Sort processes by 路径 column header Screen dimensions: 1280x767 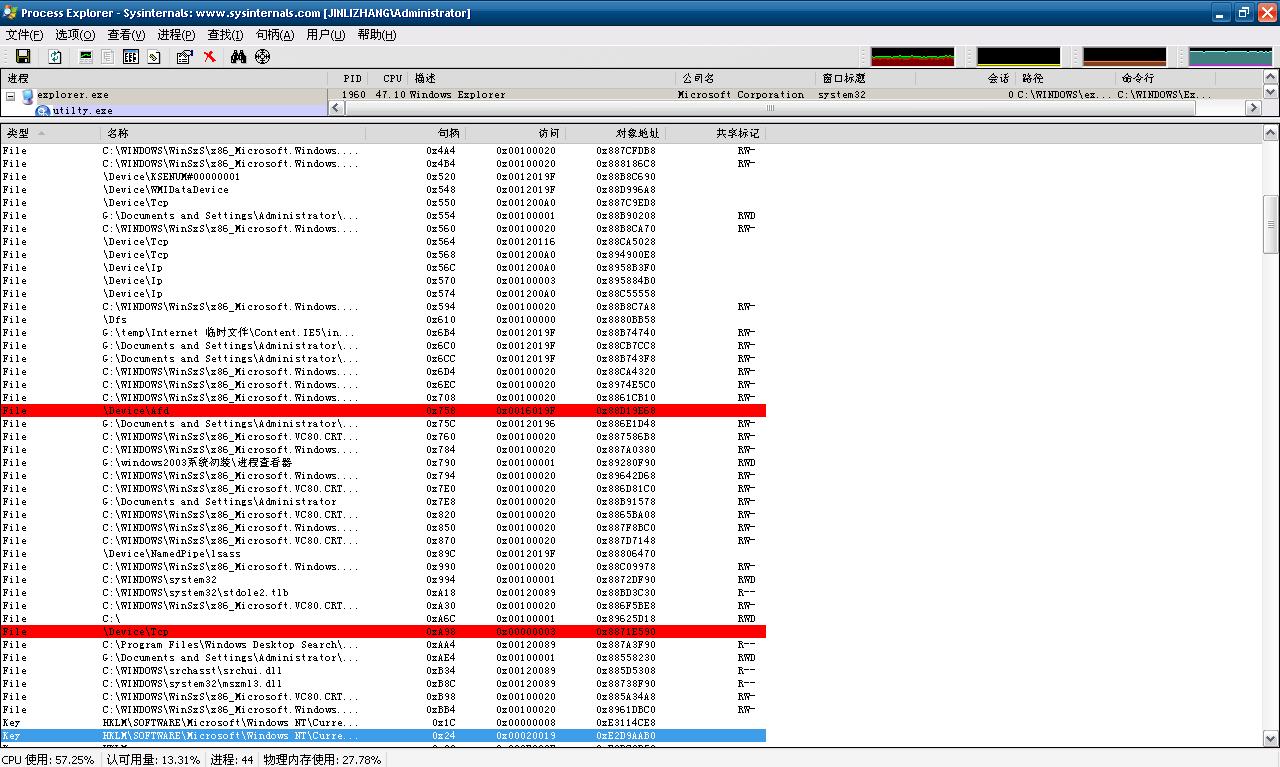[x=1065, y=78]
